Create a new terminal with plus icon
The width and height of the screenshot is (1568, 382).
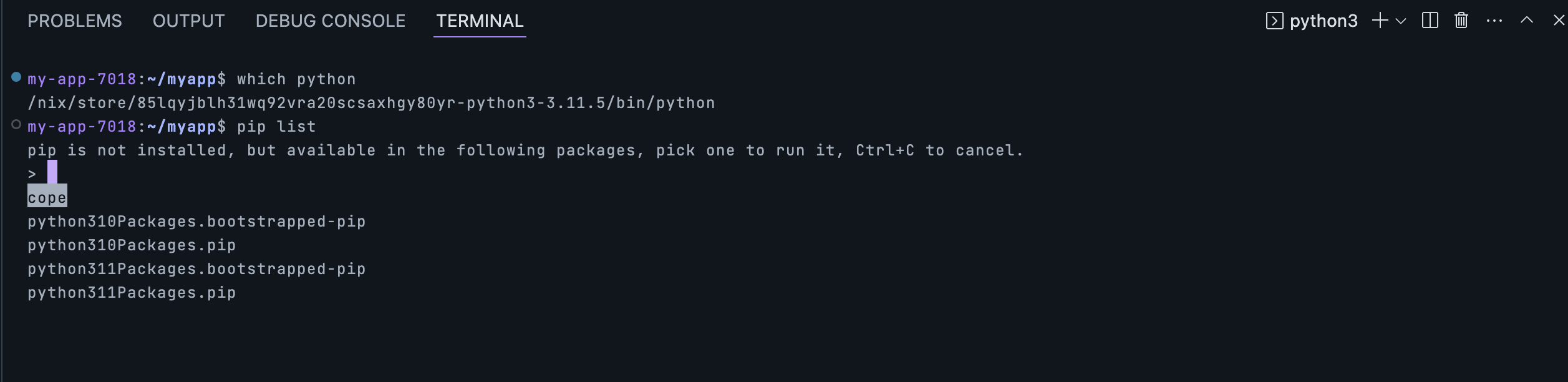(x=1380, y=21)
